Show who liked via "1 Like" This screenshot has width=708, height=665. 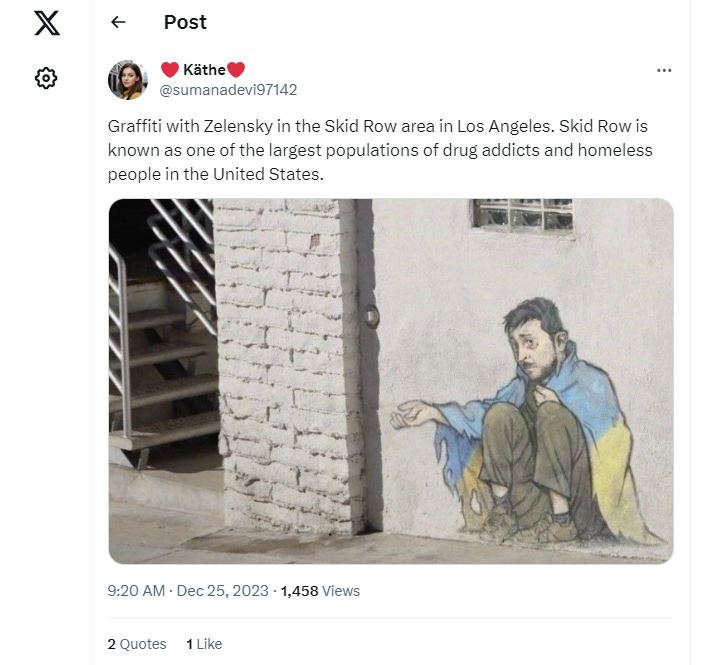coord(204,644)
